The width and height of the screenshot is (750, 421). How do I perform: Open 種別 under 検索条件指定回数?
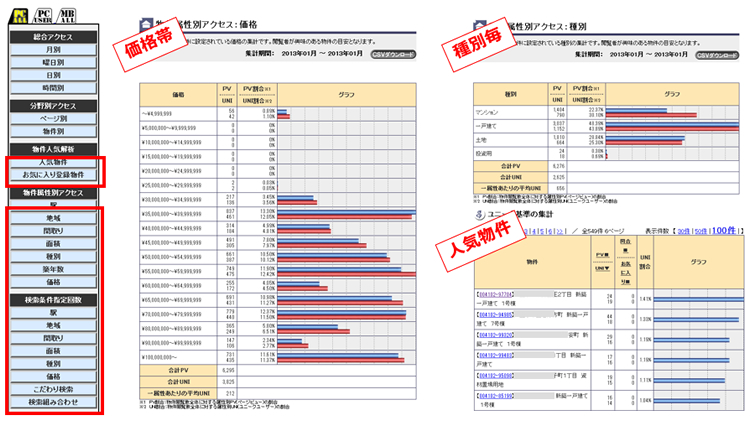53,364
